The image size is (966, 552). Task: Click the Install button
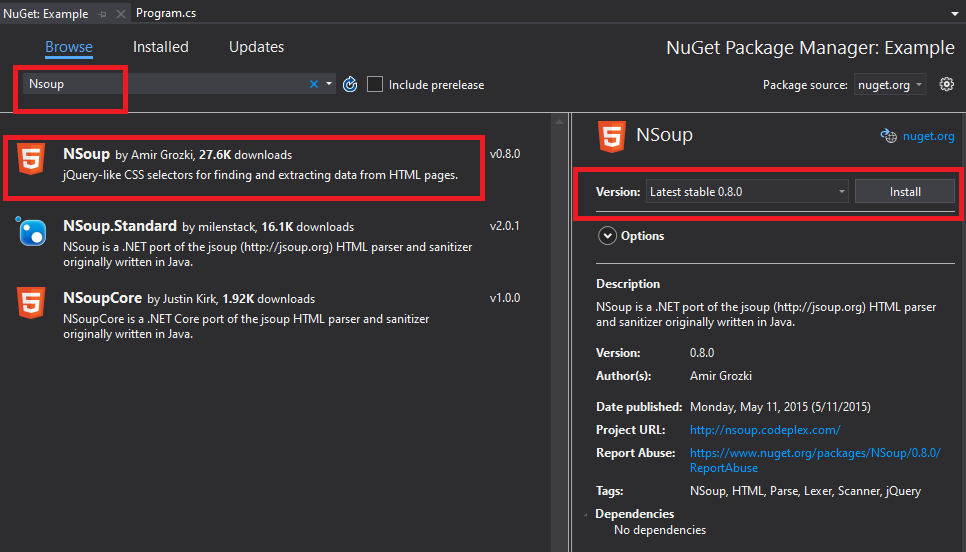click(904, 192)
